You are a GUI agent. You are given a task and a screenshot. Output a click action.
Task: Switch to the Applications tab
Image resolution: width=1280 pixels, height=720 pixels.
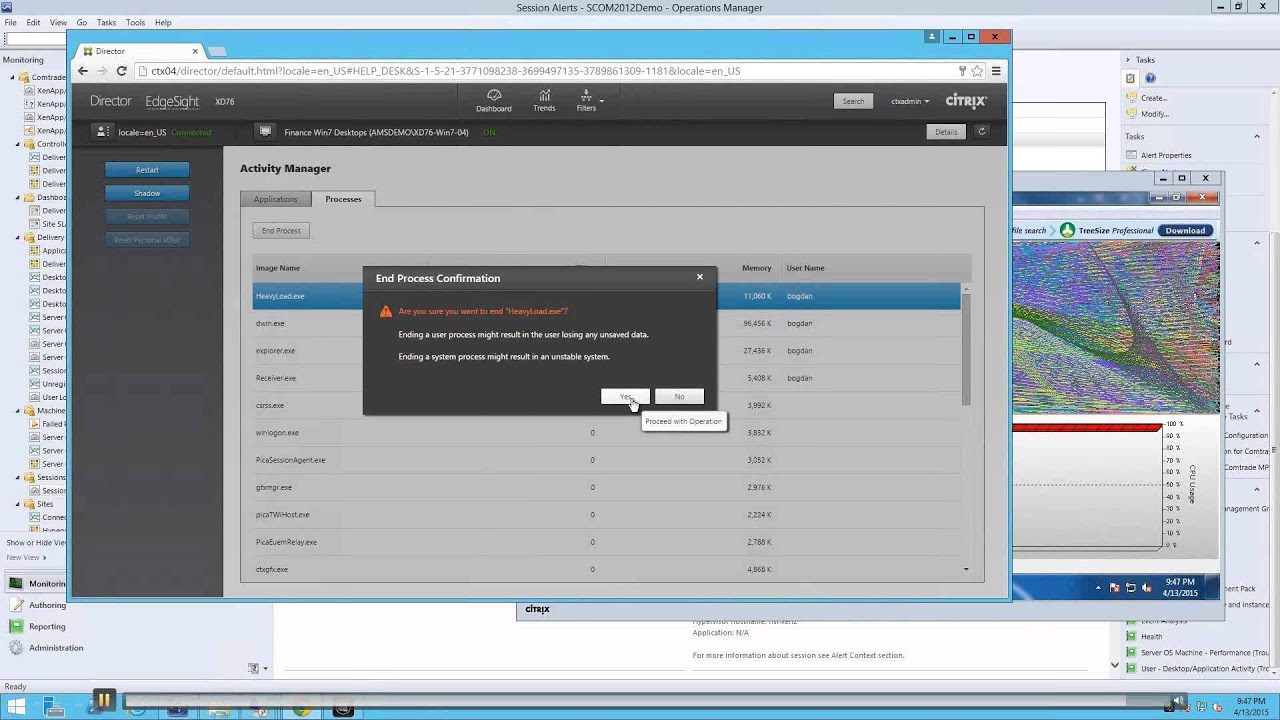pyautogui.click(x=275, y=199)
